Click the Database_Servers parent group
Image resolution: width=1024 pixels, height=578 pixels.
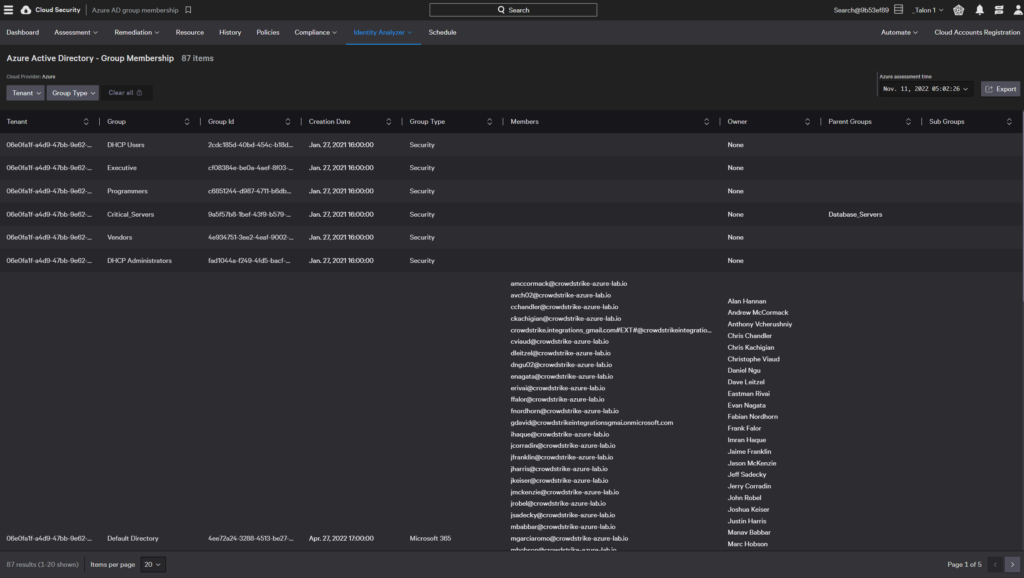(x=855, y=214)
